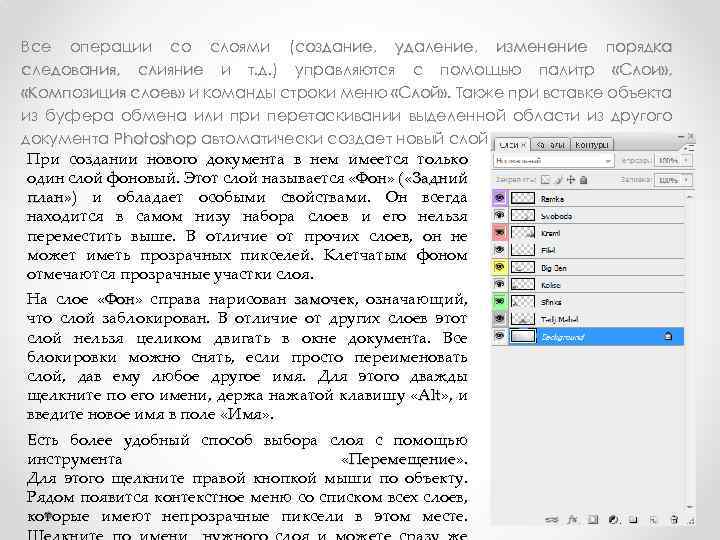The image size is (720, 540).
Task: Click the add layer mask icon
Action: point(593,520)
